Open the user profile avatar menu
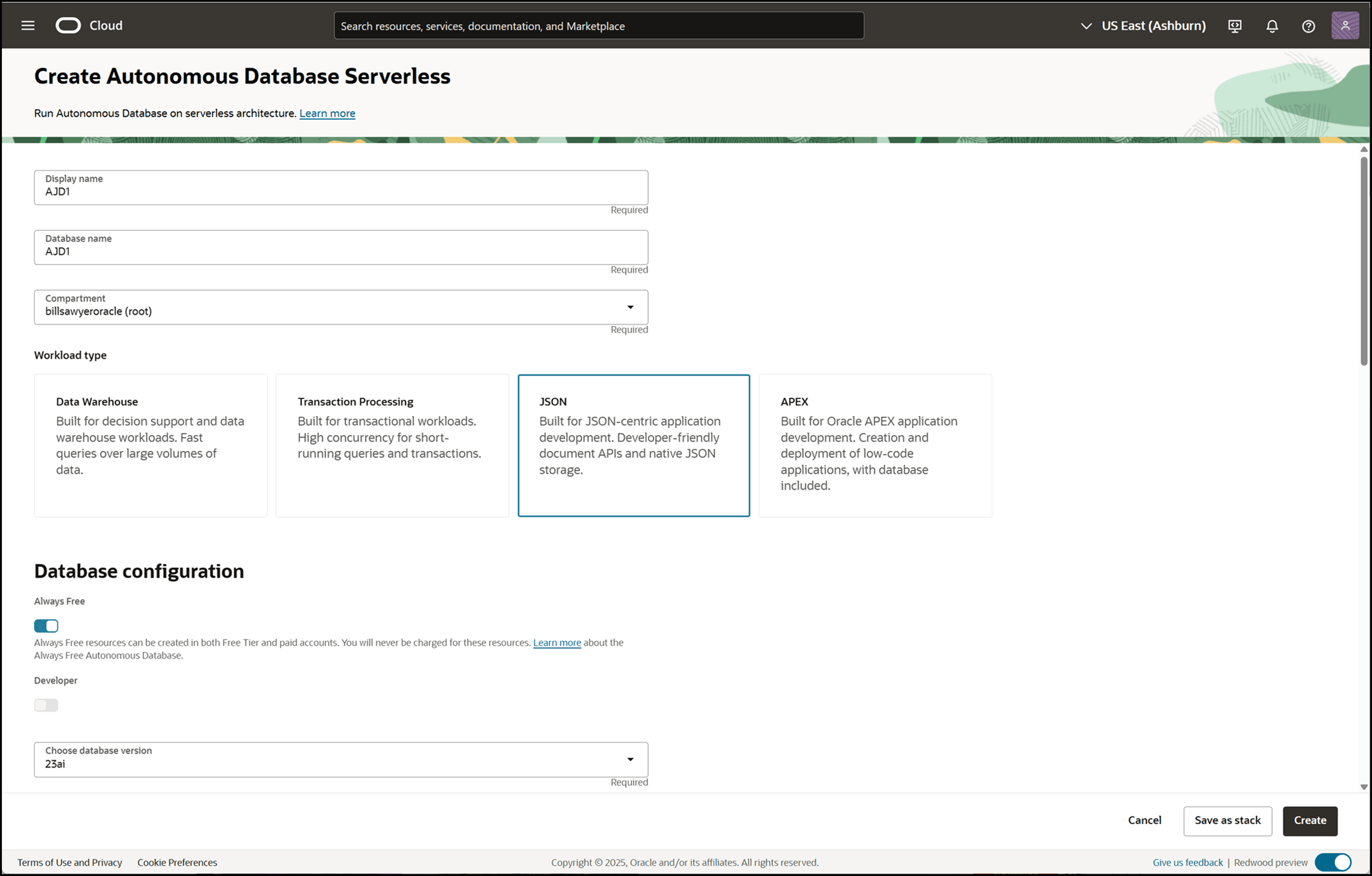 pos(1345,26)
